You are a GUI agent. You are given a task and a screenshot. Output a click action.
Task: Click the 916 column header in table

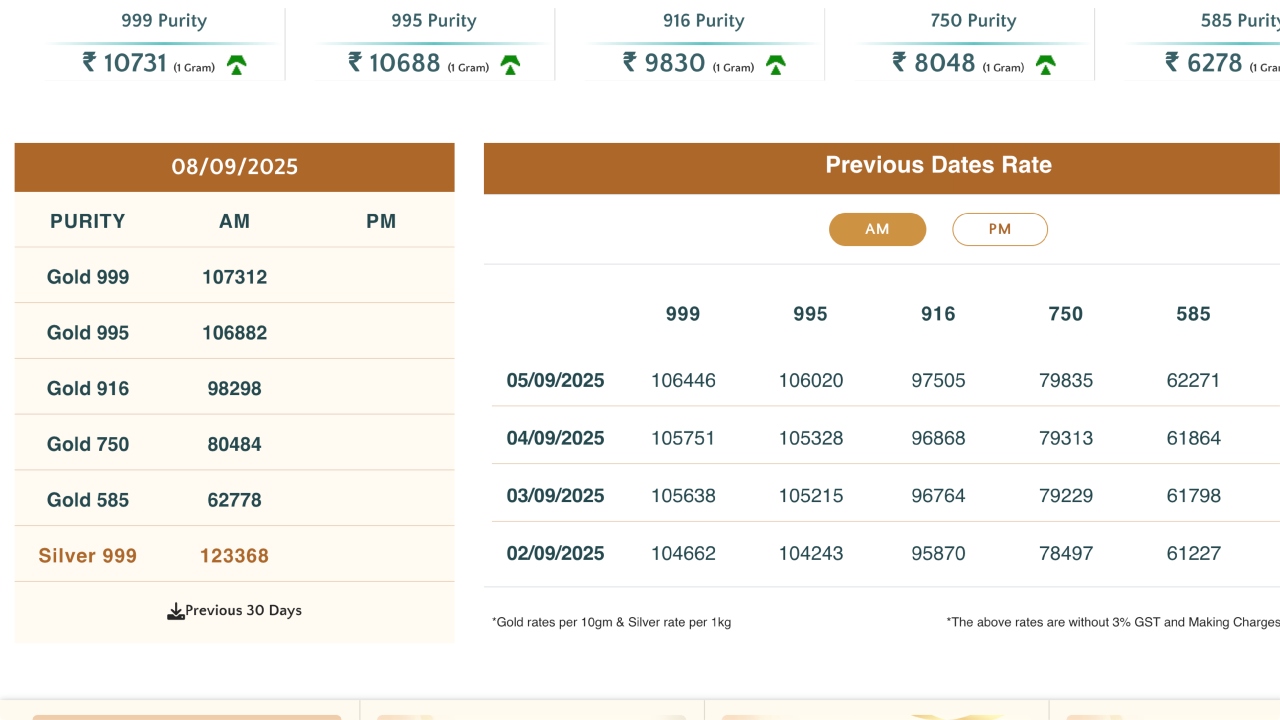(938, 314)
